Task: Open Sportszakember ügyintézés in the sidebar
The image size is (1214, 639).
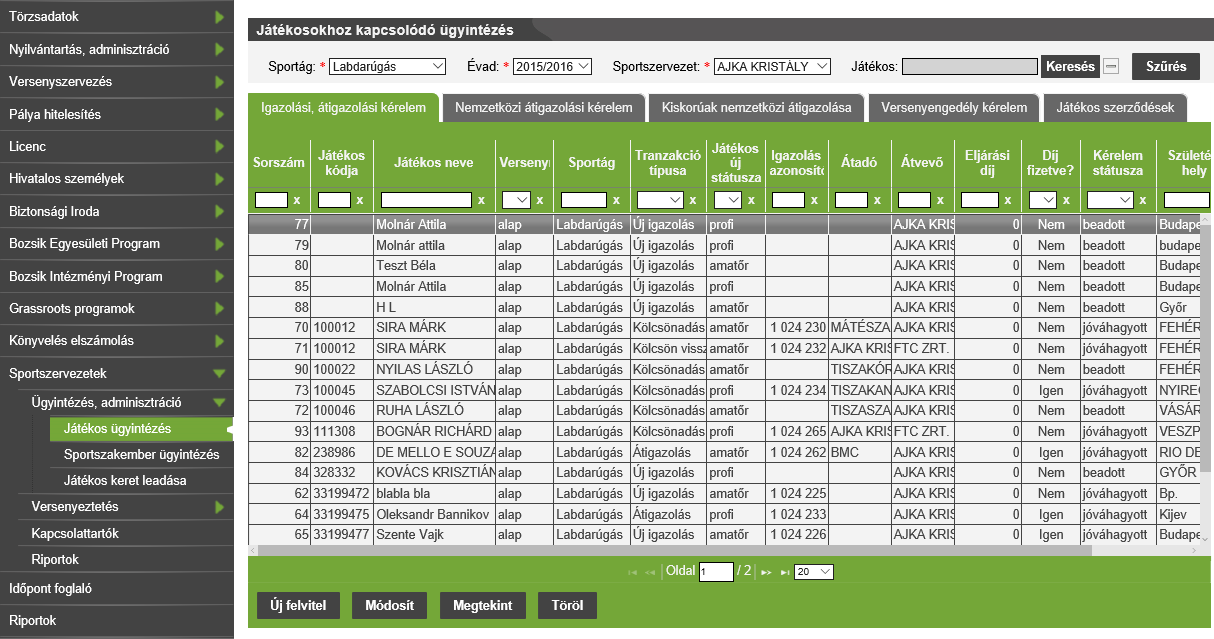Action: 140,455
